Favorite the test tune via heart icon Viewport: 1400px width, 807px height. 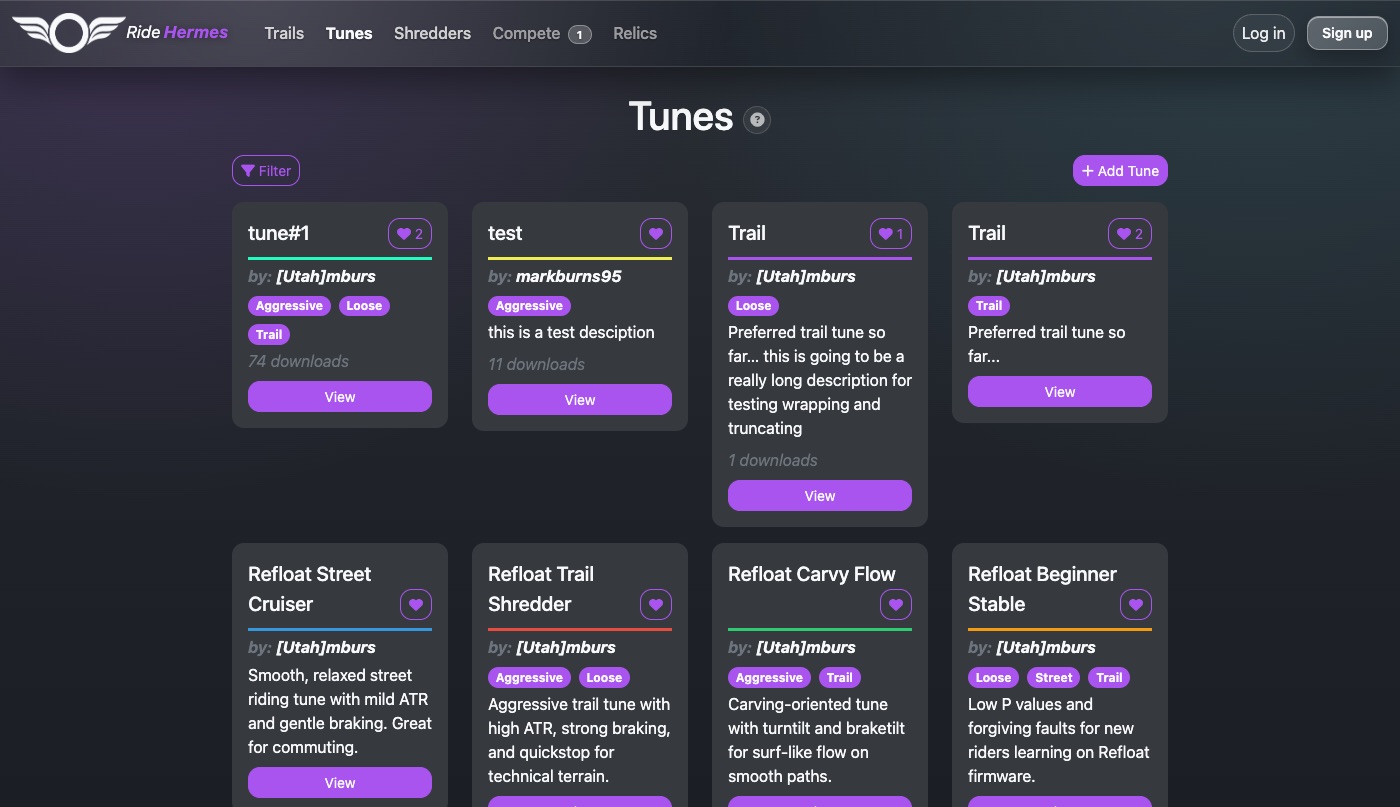click(656, 234)
